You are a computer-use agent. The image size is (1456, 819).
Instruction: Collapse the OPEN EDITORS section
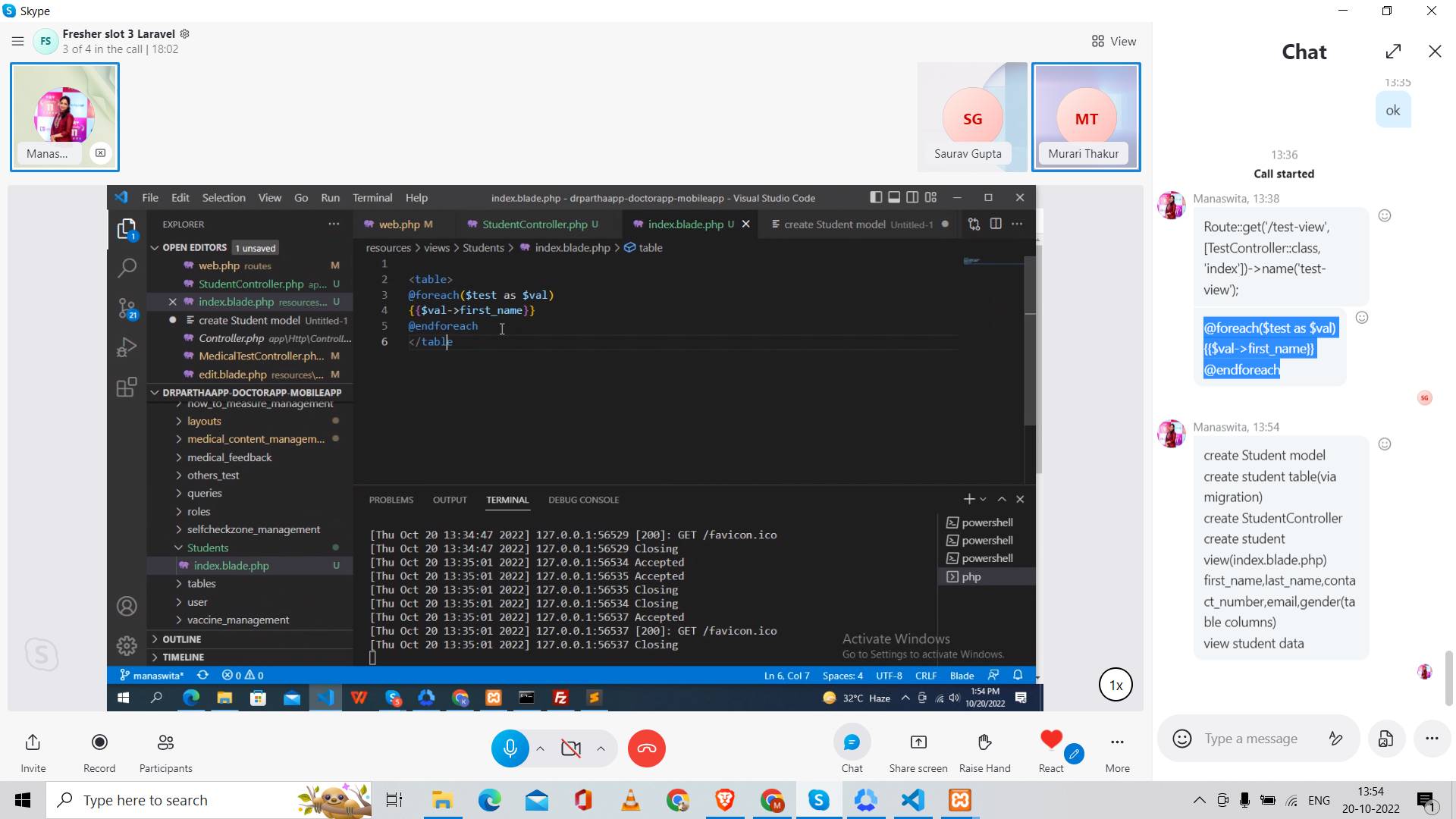(194, 247)
